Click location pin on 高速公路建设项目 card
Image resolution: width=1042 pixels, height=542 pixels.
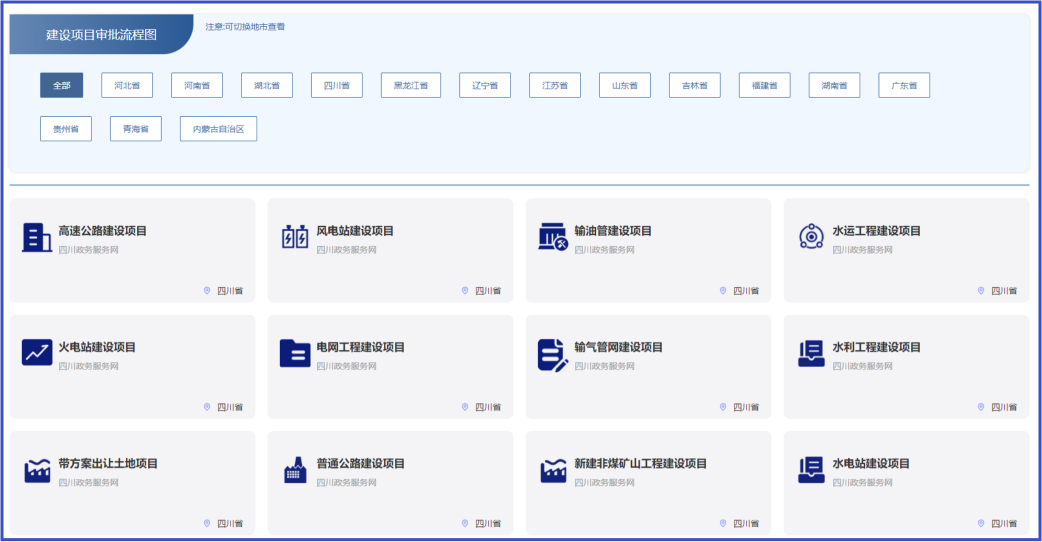coord(207,291)
